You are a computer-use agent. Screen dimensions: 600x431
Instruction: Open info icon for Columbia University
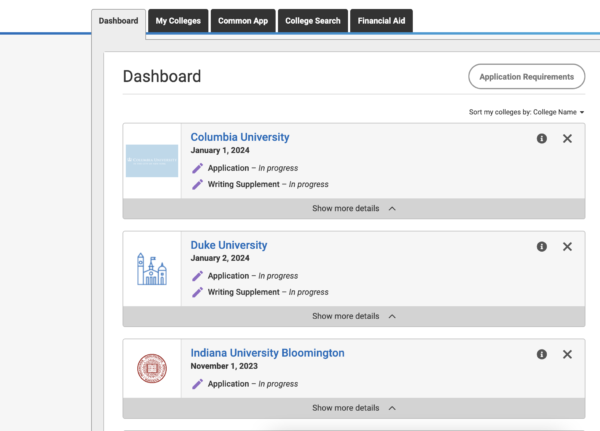point(541,139)
